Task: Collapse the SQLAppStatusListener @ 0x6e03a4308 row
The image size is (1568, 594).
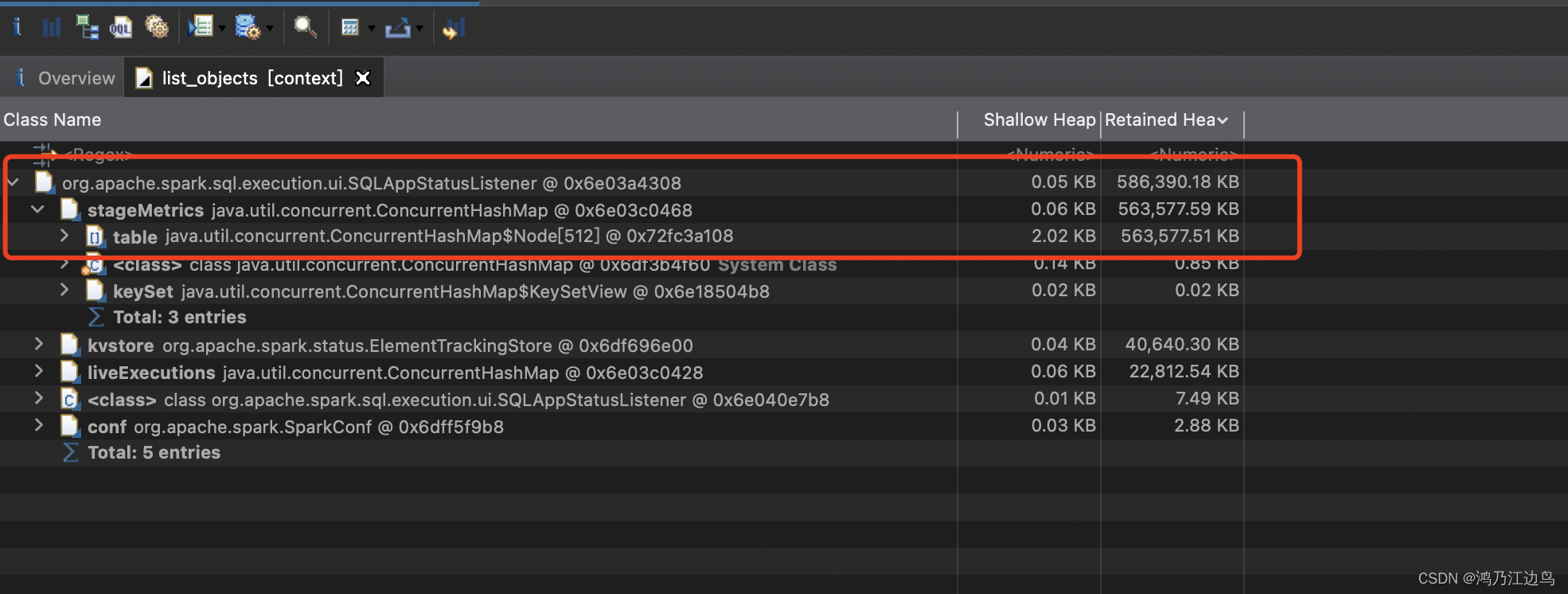Action: [14, 183]
